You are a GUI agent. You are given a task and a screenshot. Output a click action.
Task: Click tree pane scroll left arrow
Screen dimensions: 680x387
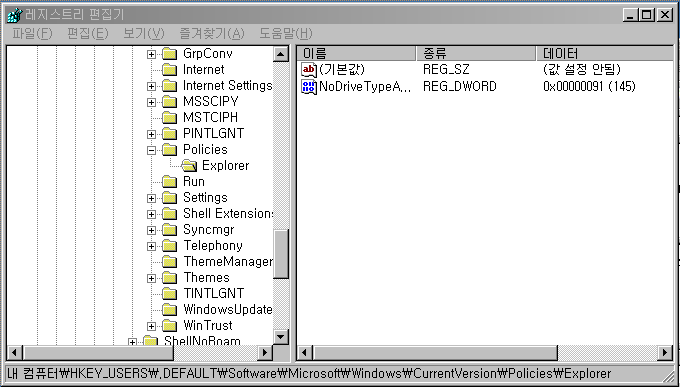[15, 352]
